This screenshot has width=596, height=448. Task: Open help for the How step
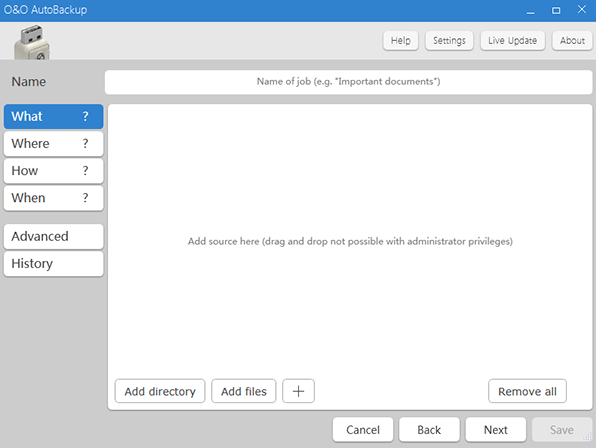click(86, 171)
